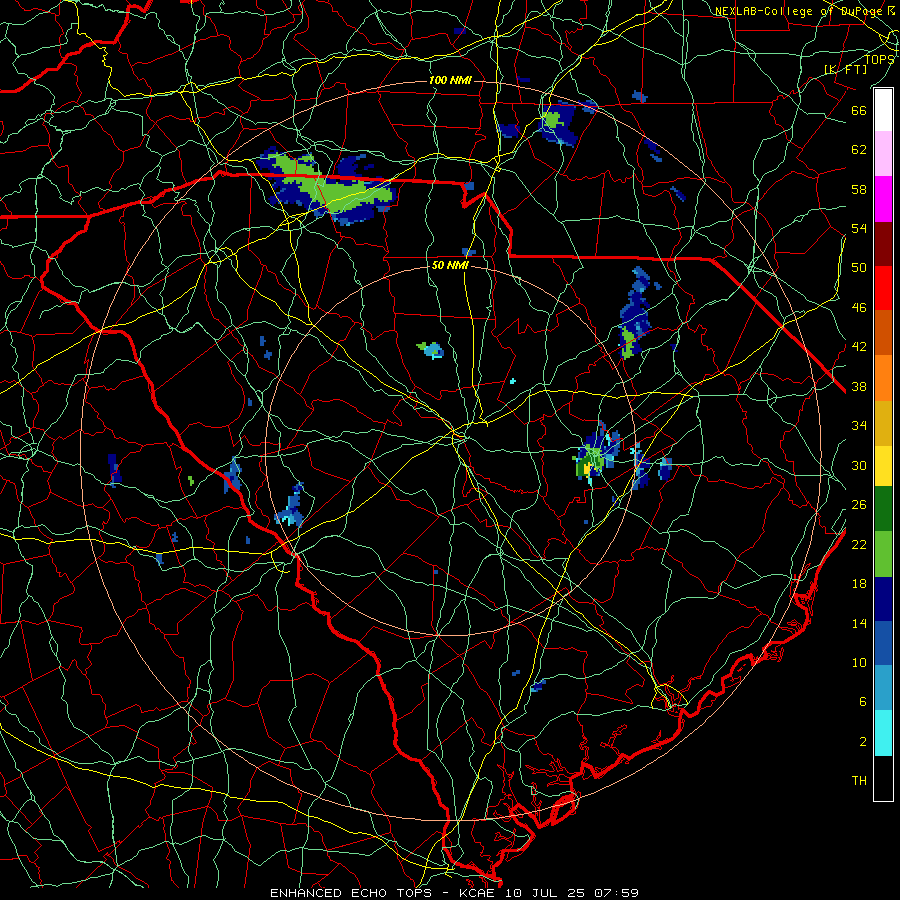Click the "100 NMI" range ring label
This screenshot has height=900, width=900.
(x=450, y=80)
